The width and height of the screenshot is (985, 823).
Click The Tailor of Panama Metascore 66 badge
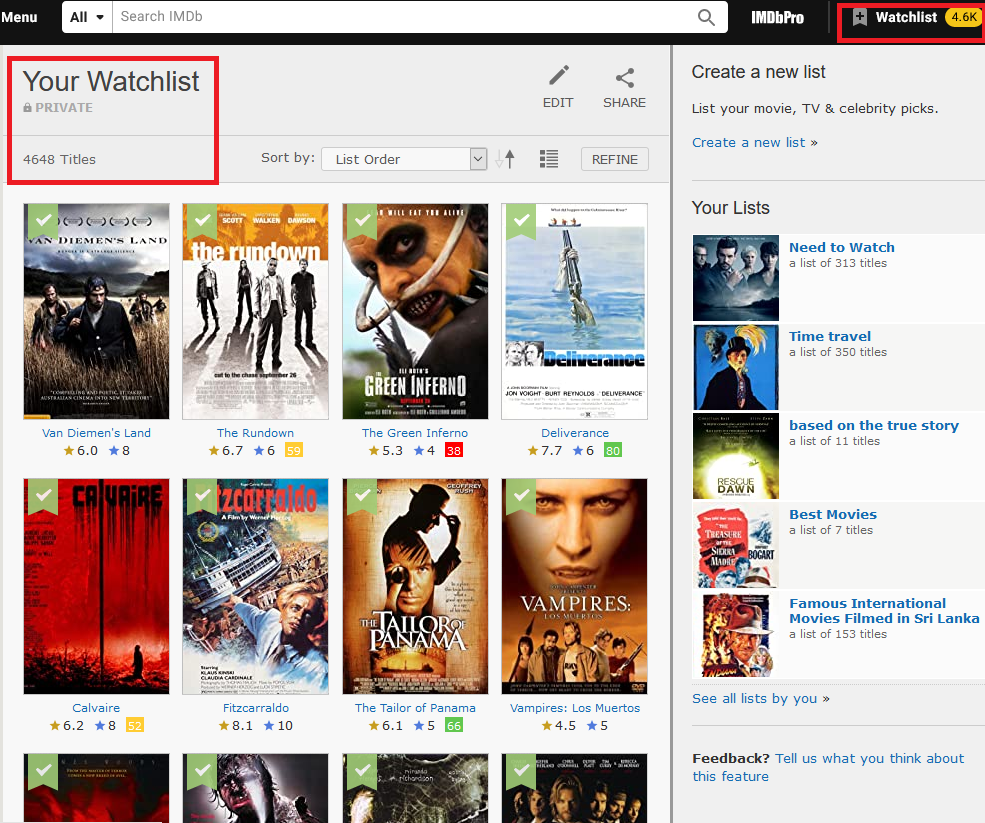pos(454,726)
